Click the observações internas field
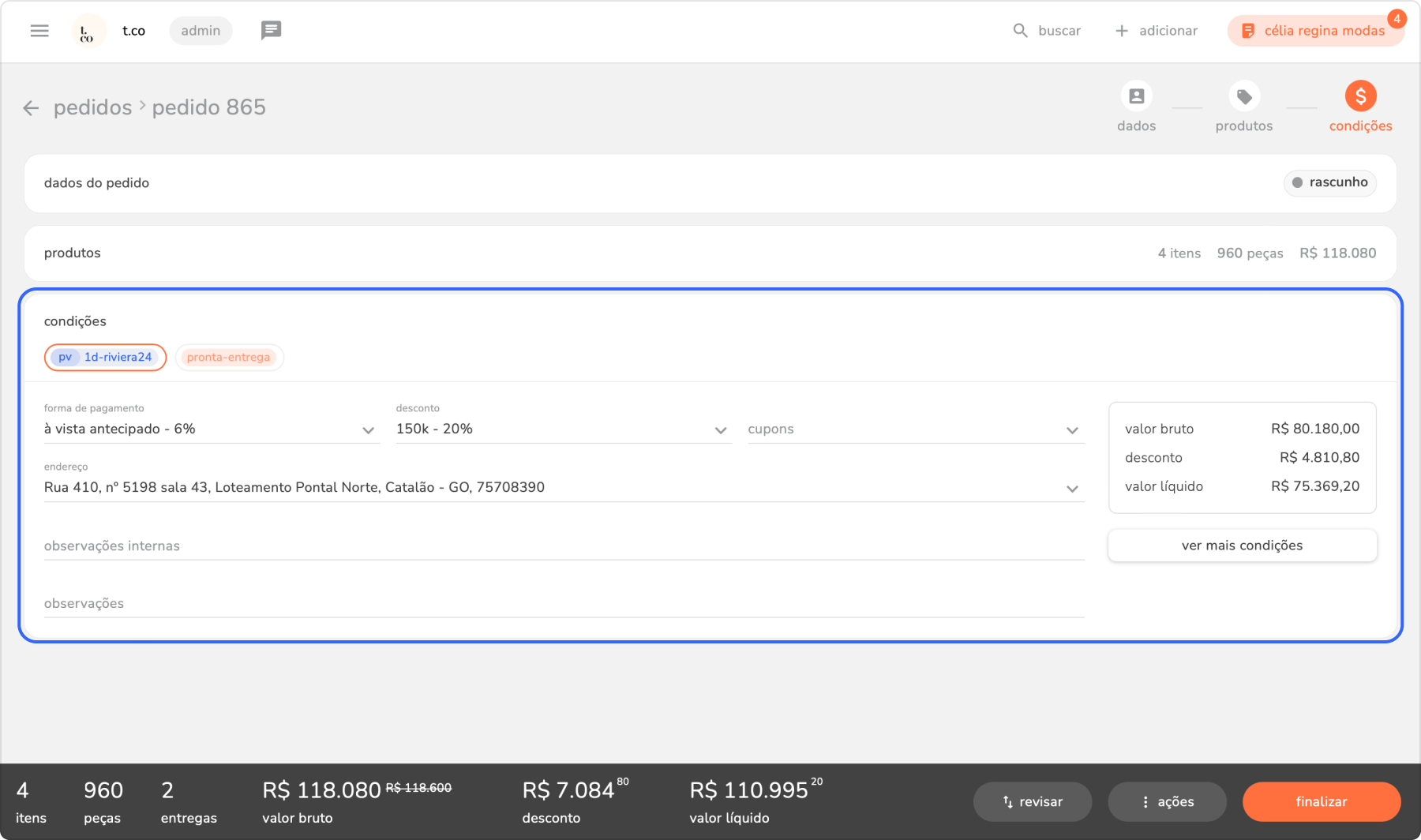Image resolution: width=1421 pixels, height=840 pixels. coord(563,546)
